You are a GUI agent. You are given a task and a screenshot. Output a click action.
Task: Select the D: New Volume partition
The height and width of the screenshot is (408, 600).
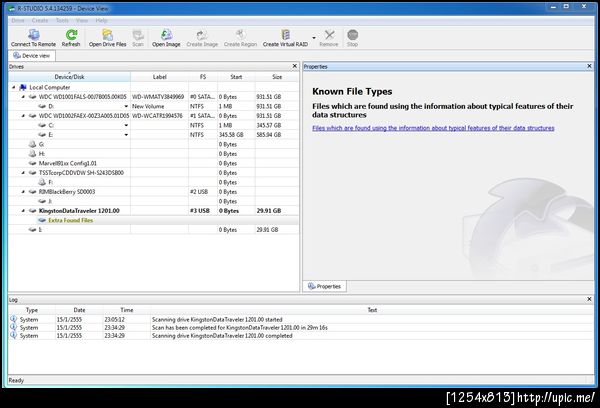153,106
